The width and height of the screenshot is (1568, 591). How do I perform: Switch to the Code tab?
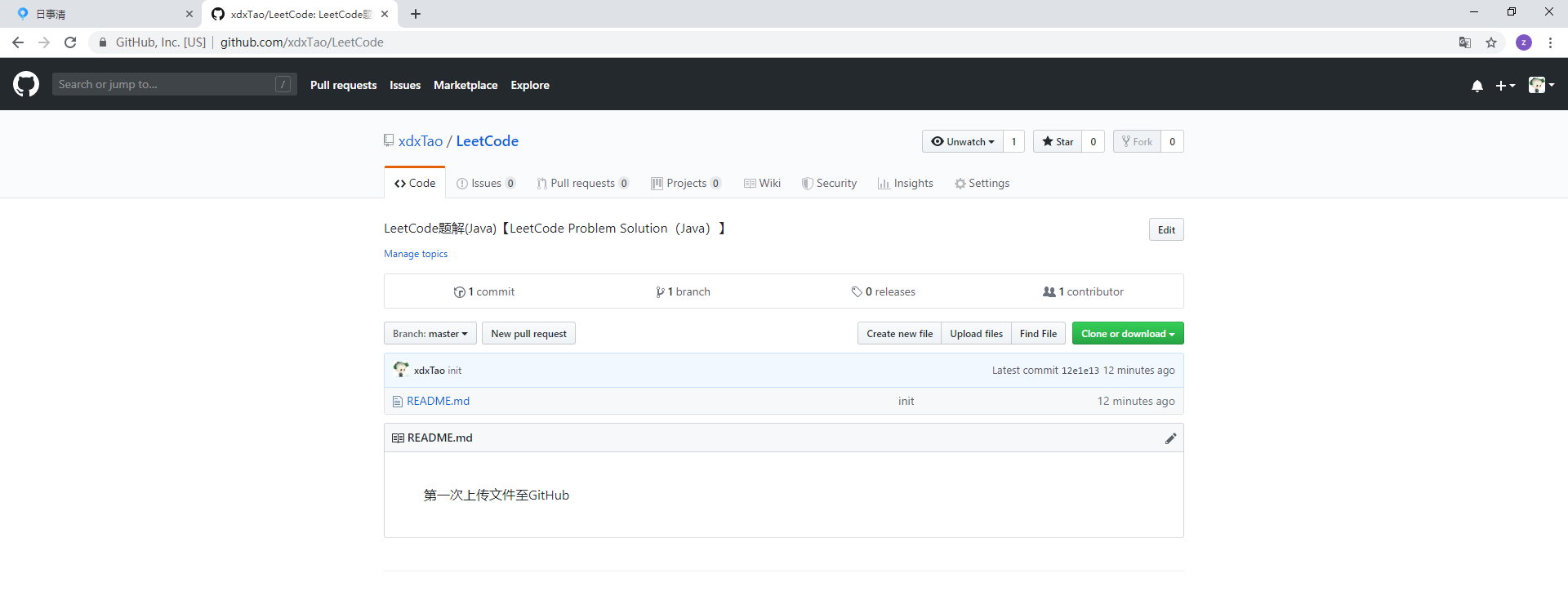tap(415, 183)
